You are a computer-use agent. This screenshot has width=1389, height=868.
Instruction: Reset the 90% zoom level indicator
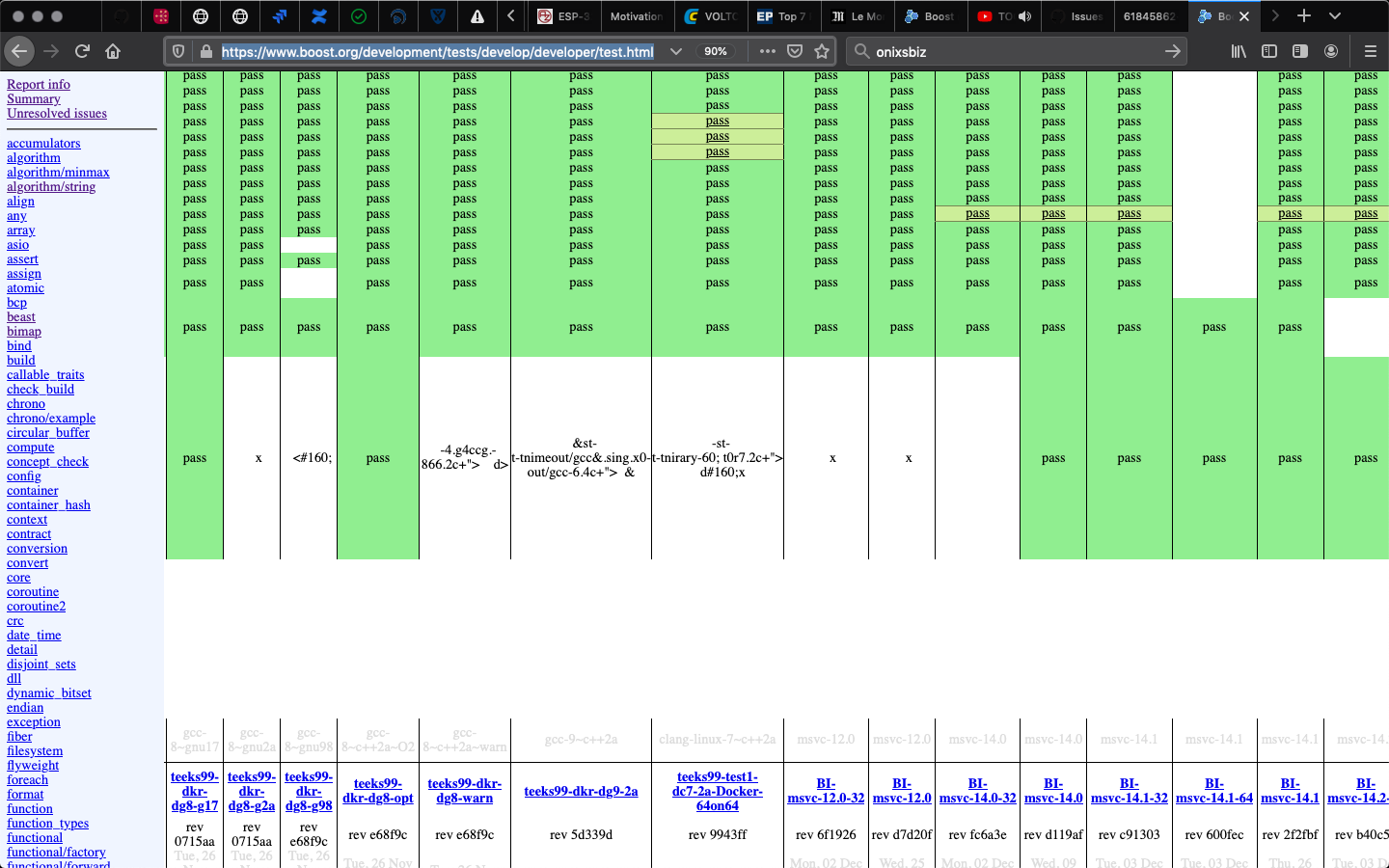pos(715,51)
